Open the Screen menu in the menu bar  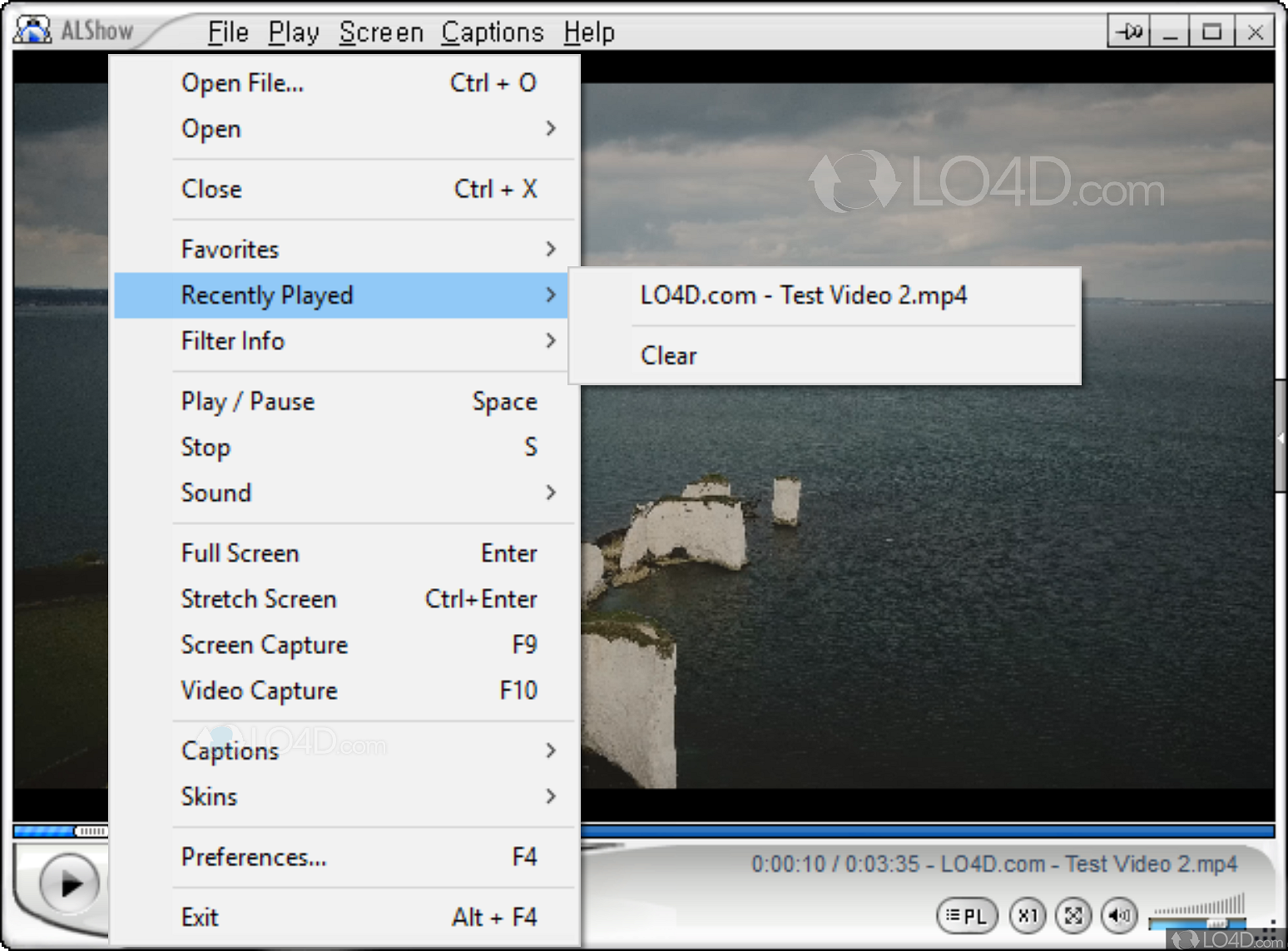tap(381, 32)
